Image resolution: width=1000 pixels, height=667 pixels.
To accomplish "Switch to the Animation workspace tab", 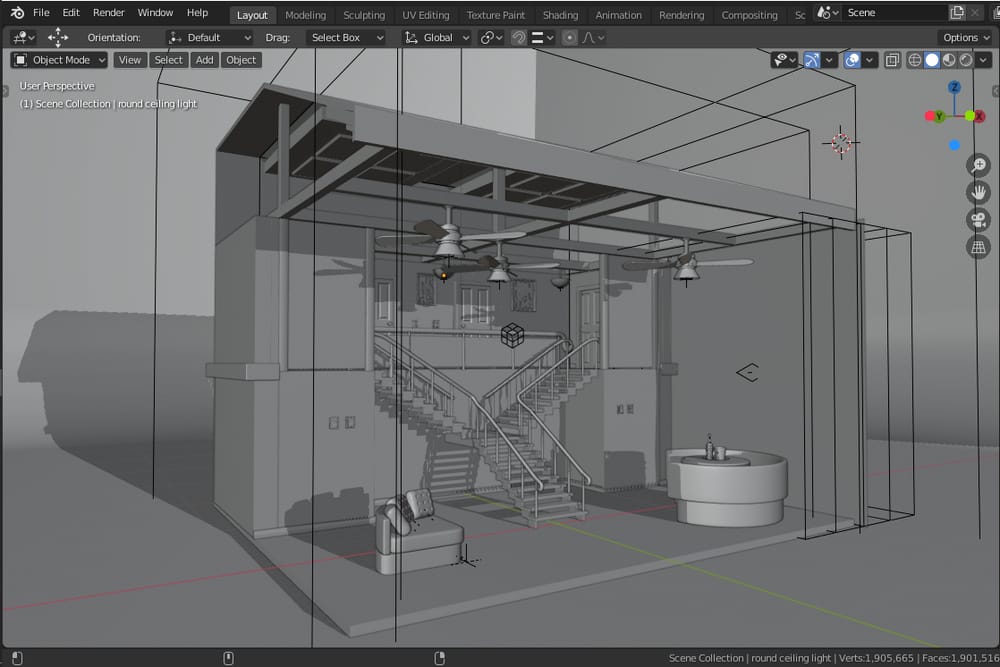I will [x=618, y=15].
